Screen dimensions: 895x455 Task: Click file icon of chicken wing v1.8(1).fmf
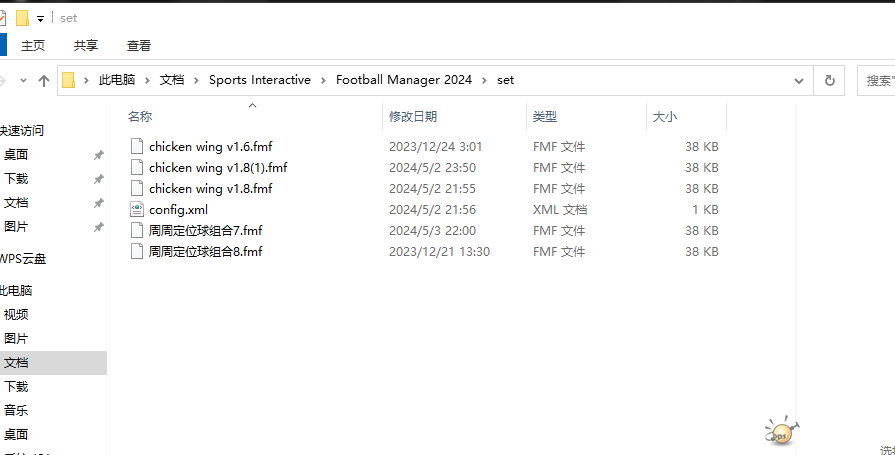137,167
